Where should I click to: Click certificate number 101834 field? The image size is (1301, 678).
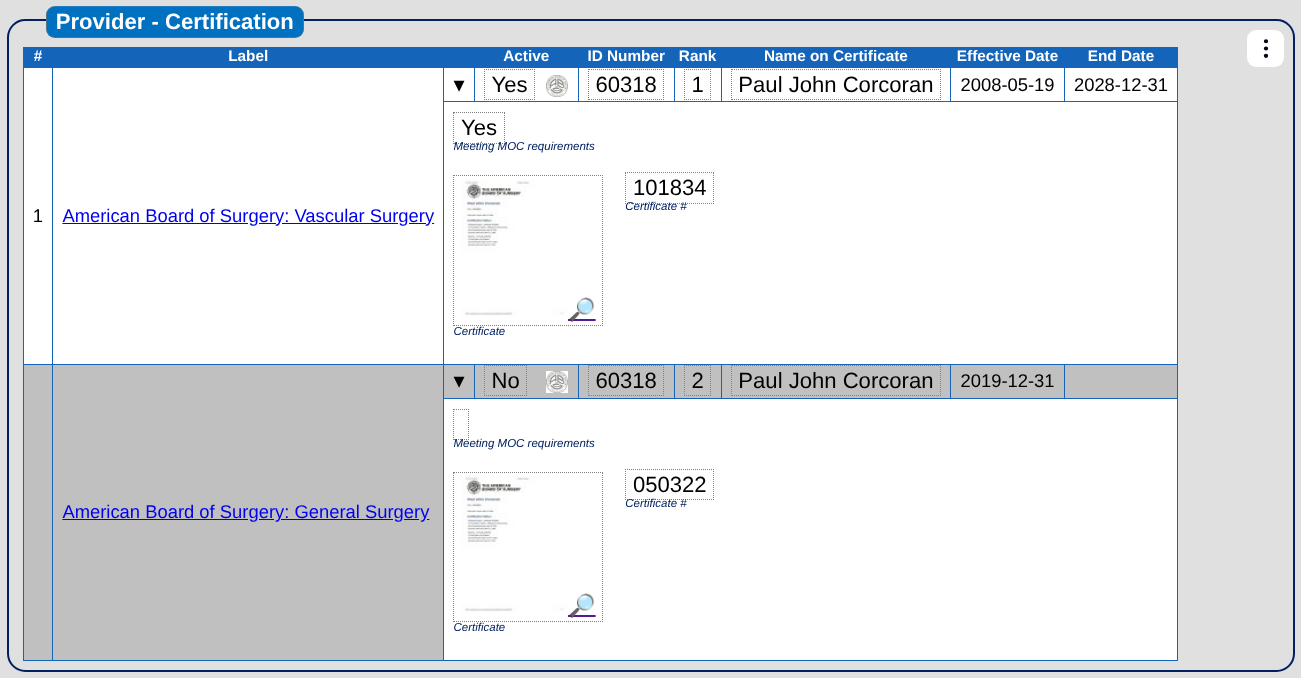[669, 188]
